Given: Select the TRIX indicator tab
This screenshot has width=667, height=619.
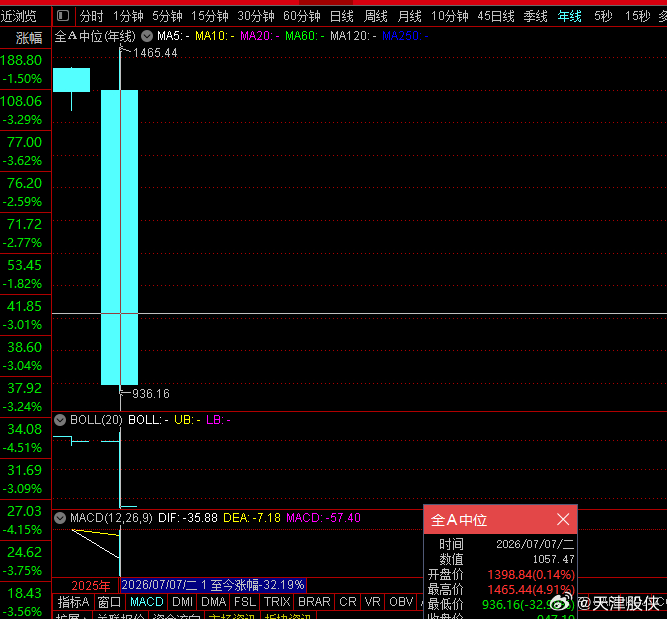Looking at the screenshot, I should tap(277, 602).
